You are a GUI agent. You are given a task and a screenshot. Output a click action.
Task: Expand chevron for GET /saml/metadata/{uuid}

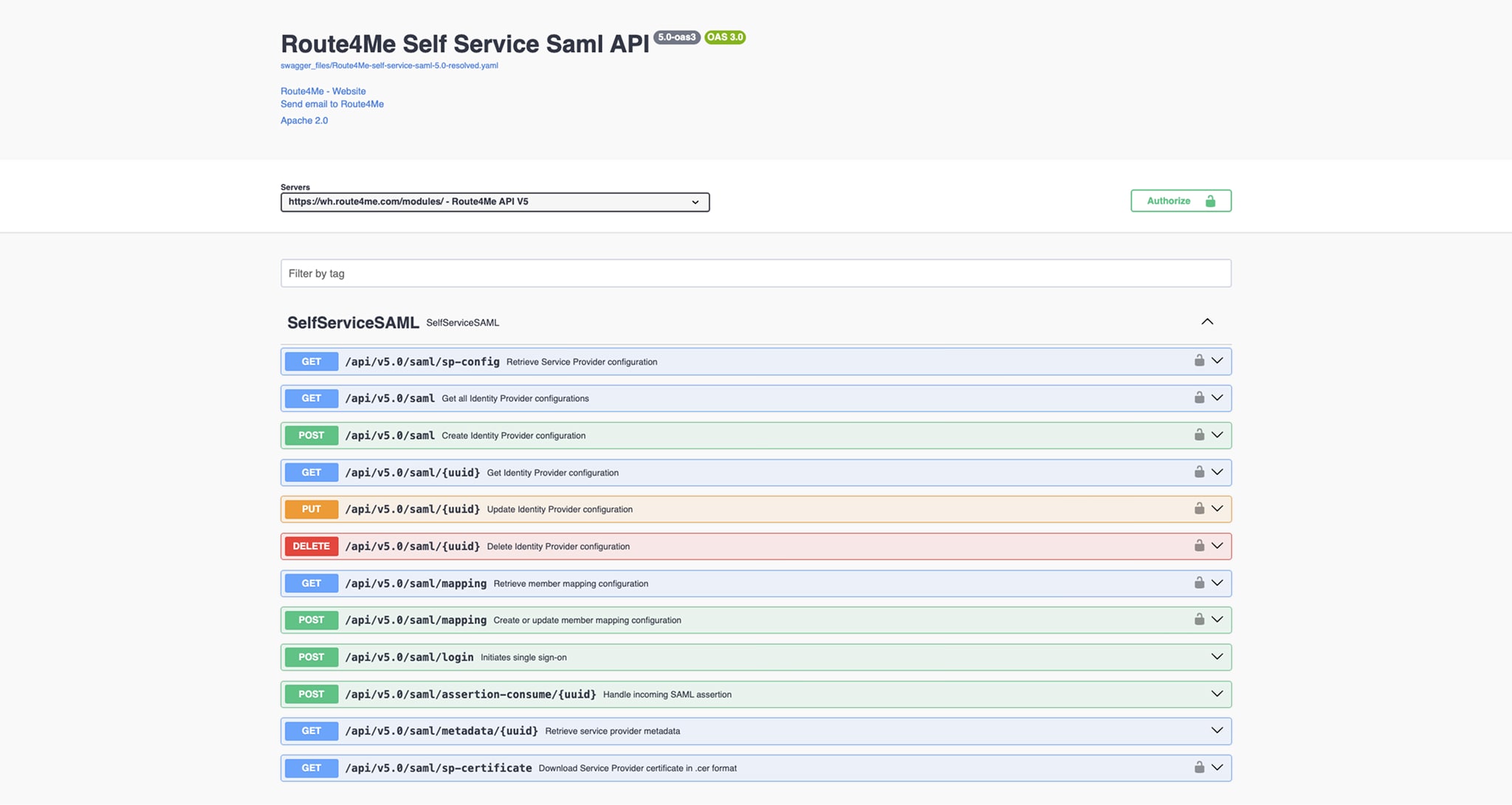click(x=1217, y=730)
